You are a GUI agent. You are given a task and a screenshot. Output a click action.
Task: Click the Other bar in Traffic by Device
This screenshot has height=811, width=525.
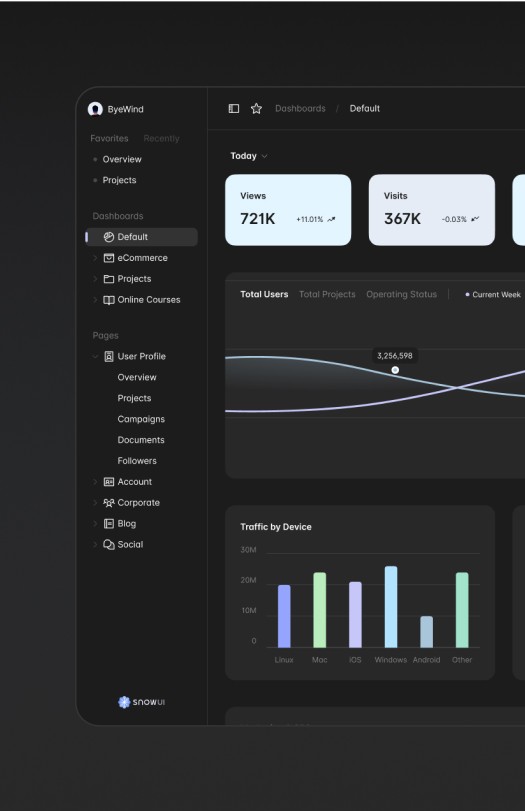pos(462,610)
